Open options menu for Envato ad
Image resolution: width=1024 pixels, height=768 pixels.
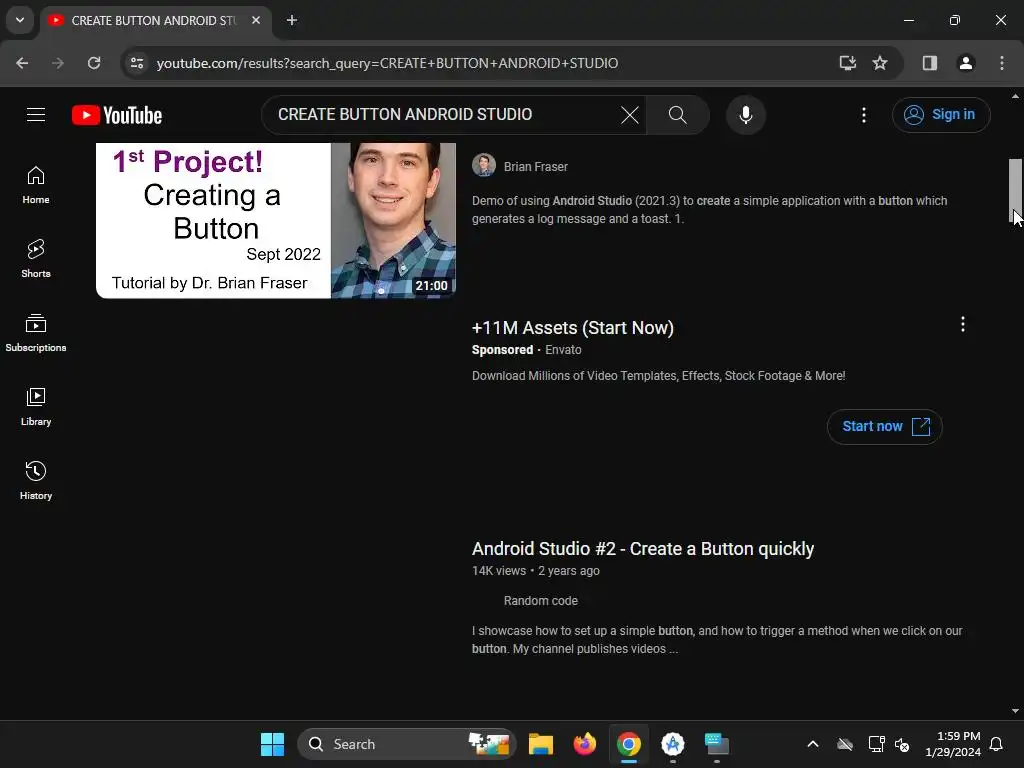(x=963, y=324)
